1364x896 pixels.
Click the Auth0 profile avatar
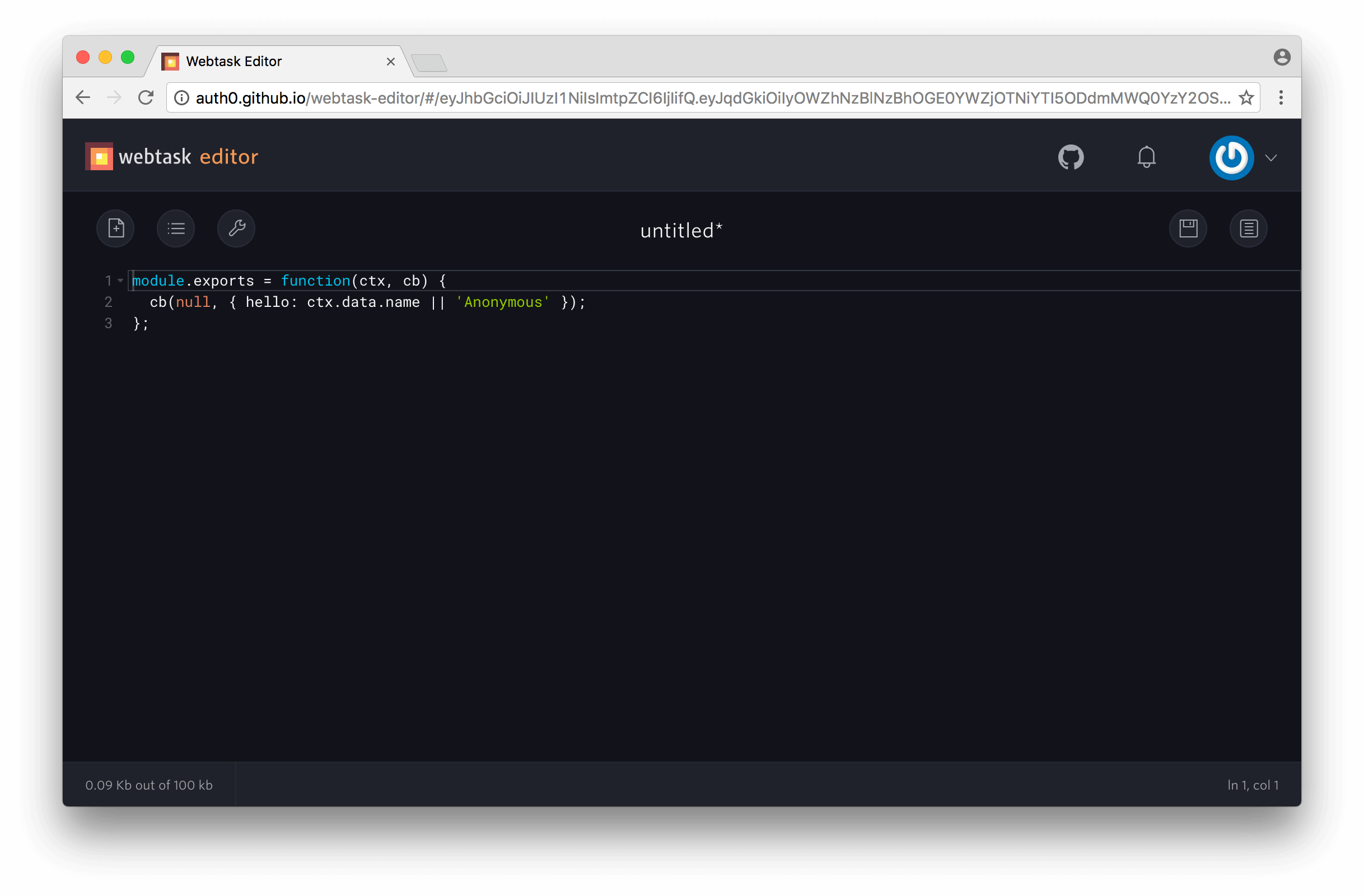[1231, 158]
